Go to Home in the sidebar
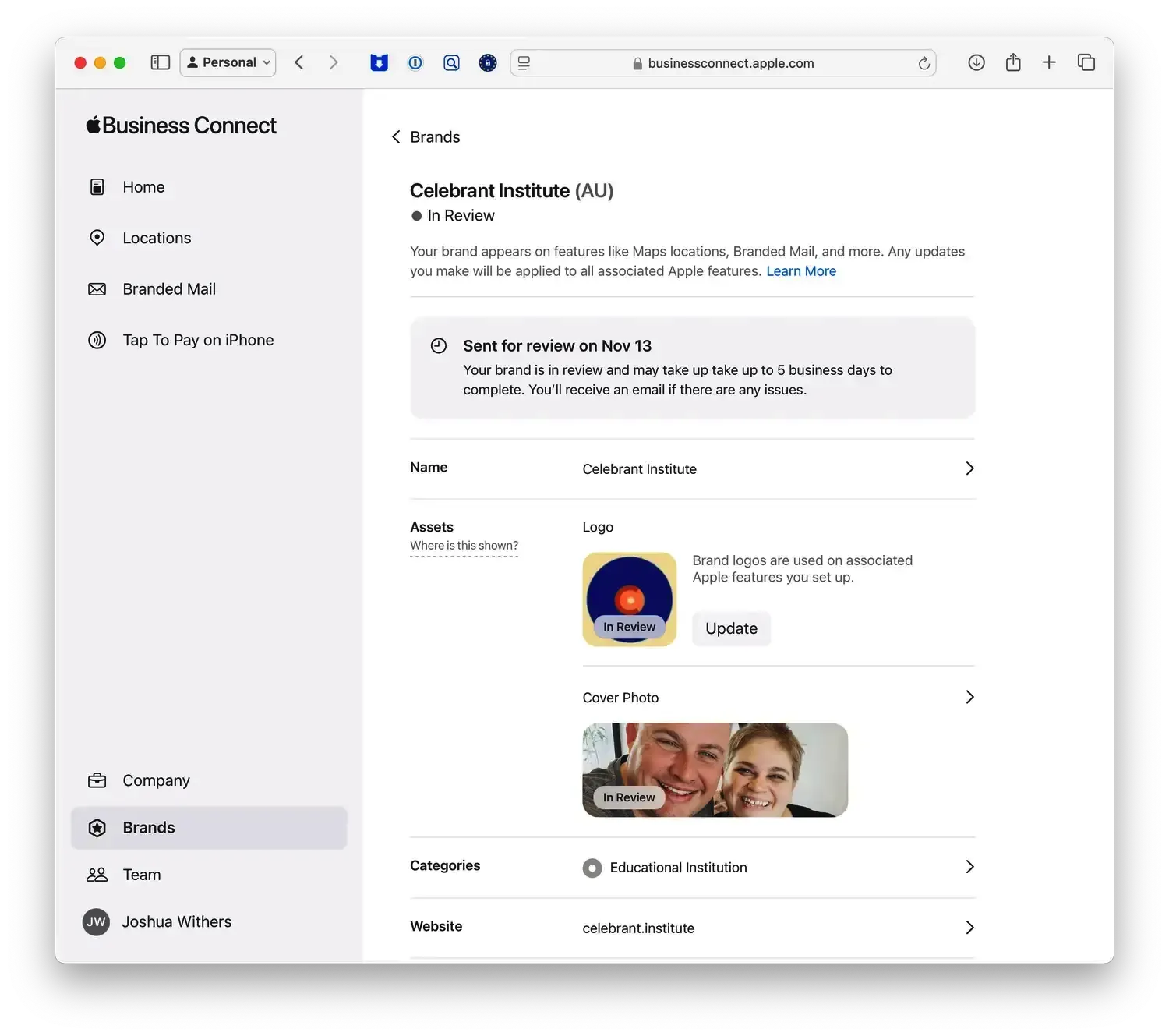Image resolution: width=1169 pixels, height=1036 pixels. click(143, 187)
